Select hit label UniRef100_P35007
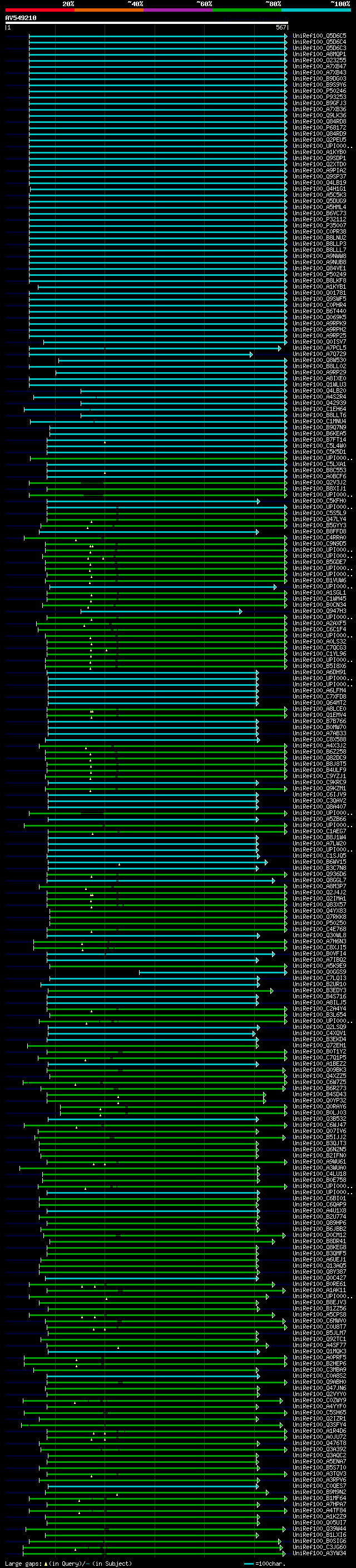The height and width of the screenshot is (1568, 356). (319, 226)
